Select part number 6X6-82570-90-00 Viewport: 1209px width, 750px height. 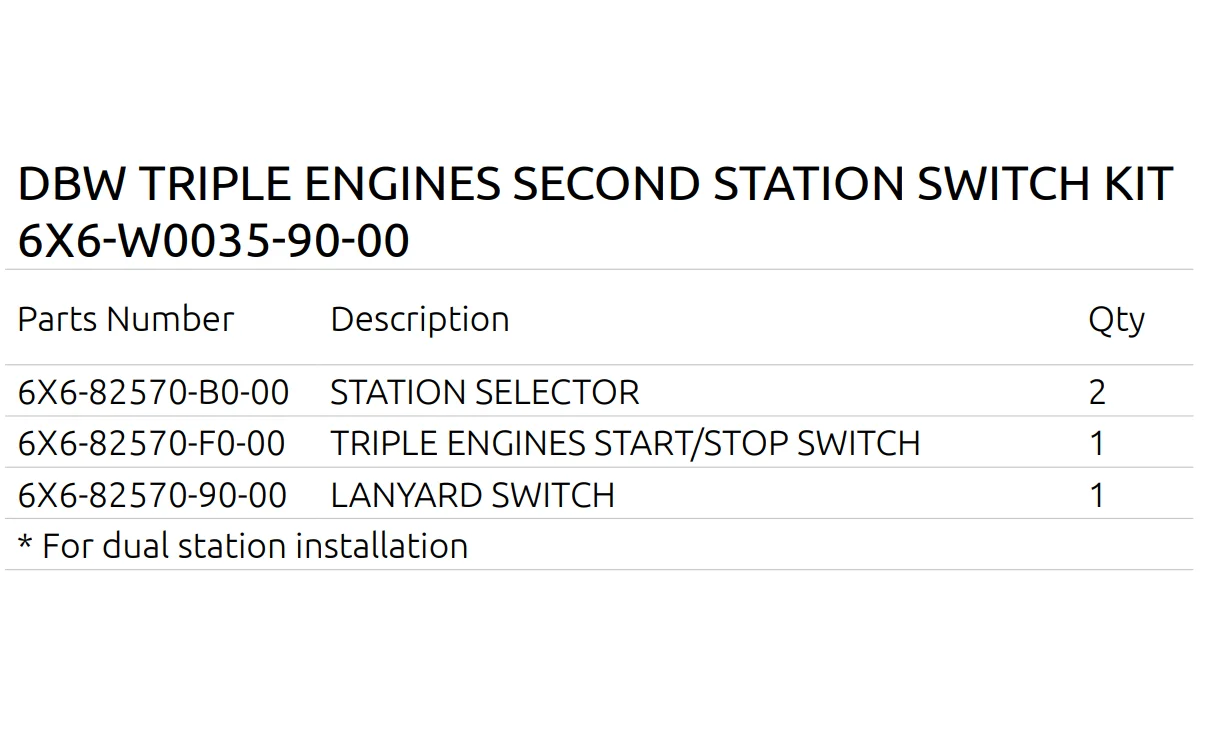(x=152, y=495)
